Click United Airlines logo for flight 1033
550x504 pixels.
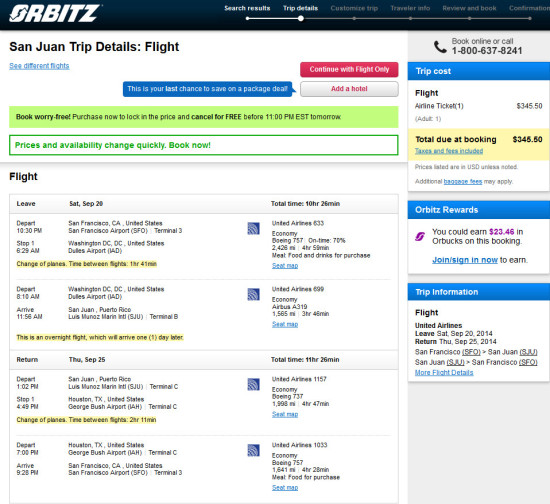pos(253,450)
